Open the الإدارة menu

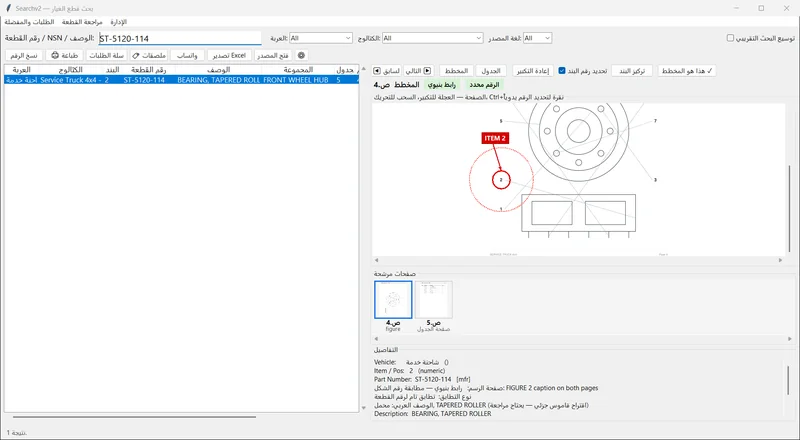click(x=118, y=22)
